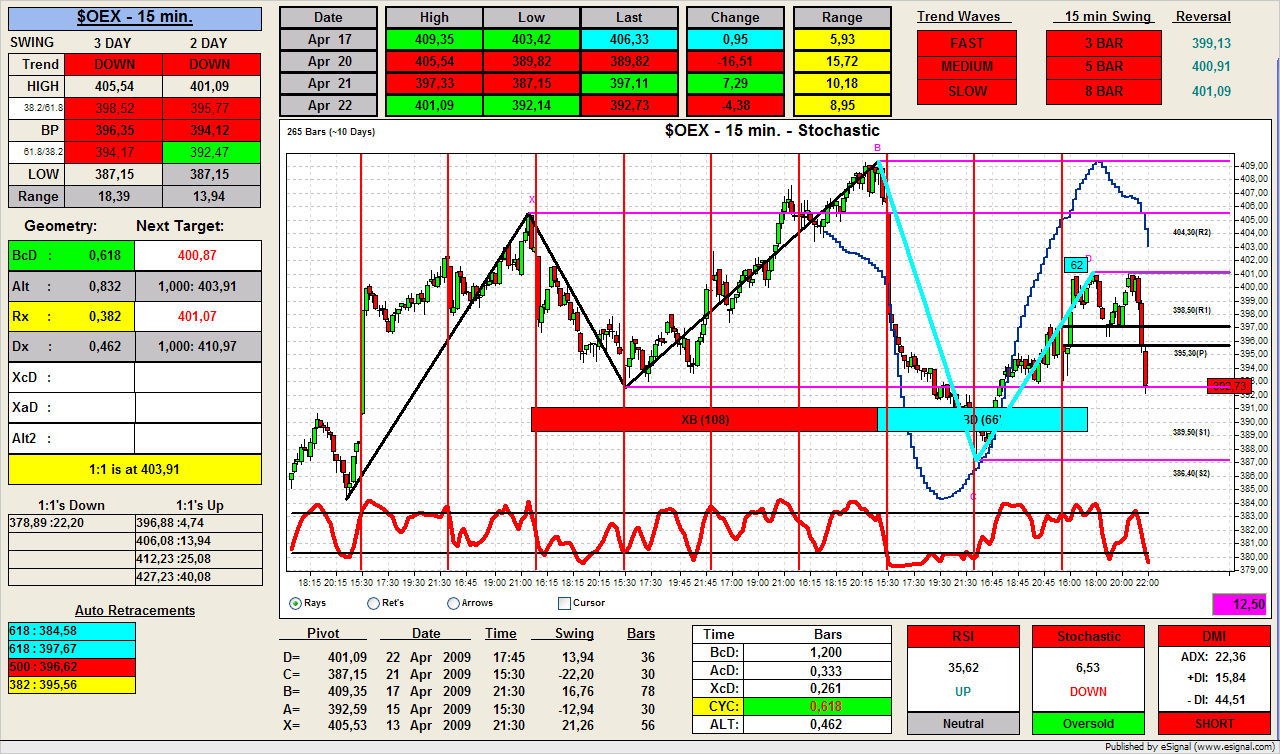Select the 3 BAR swing button

pos(1104,43)
